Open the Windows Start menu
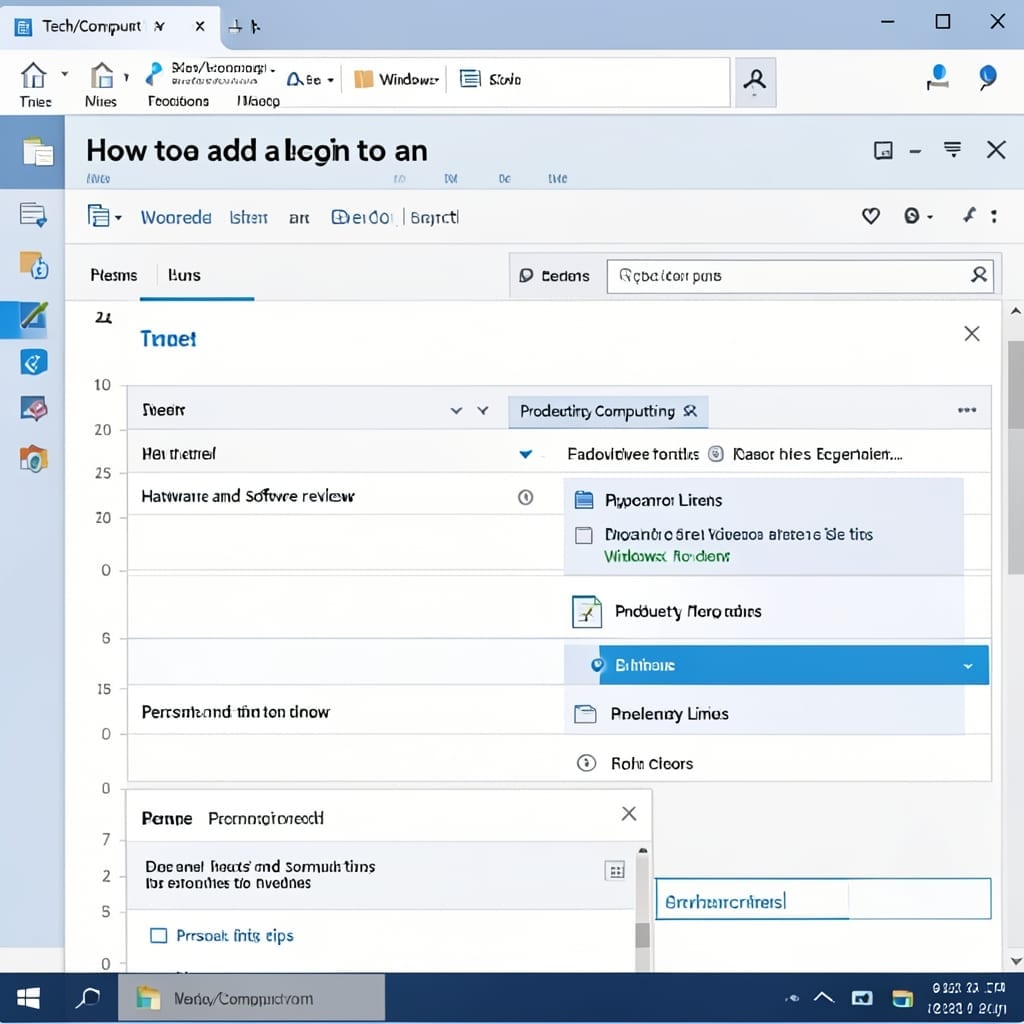1024x1024 pixels. tap(28, 998)
